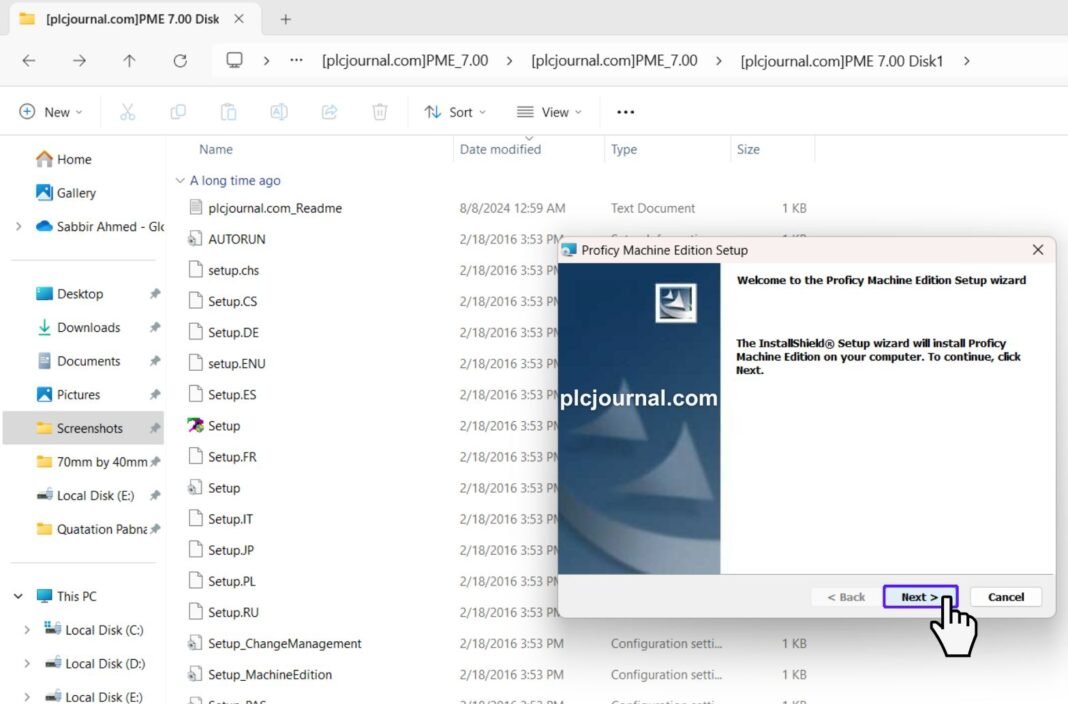
Task: Click the colorful Setup application icon
Action: (196, 426)
